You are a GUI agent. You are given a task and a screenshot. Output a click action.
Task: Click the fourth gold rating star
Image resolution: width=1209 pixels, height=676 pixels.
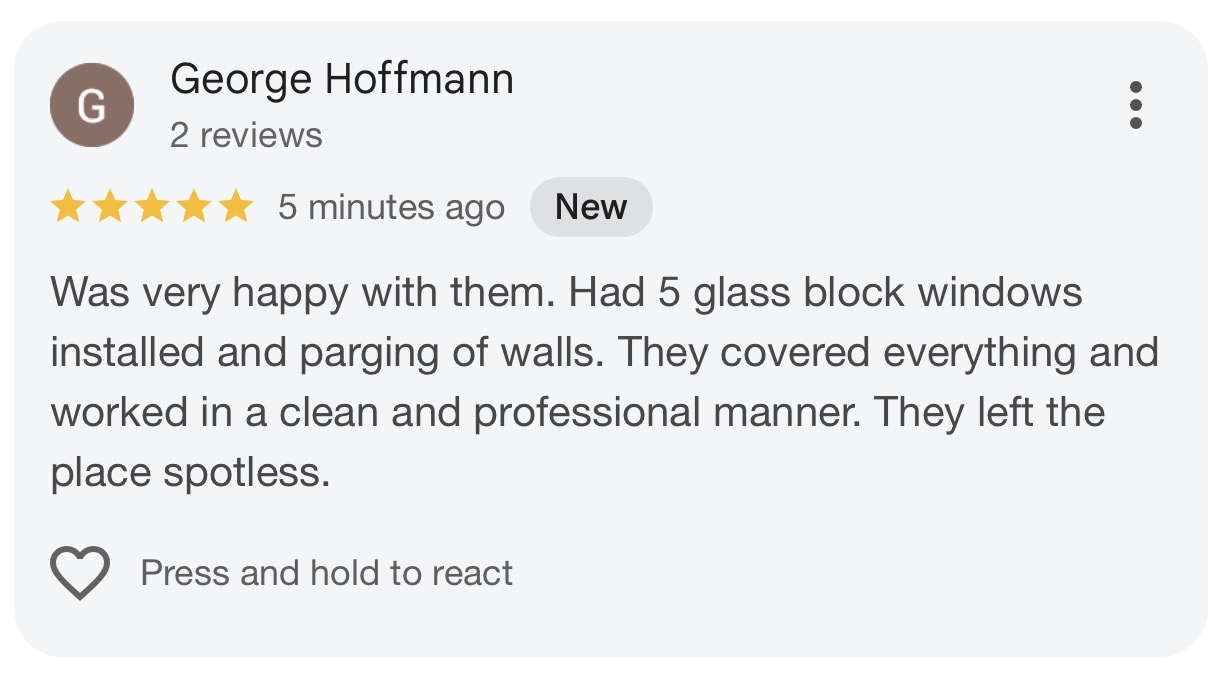point(194,207)
